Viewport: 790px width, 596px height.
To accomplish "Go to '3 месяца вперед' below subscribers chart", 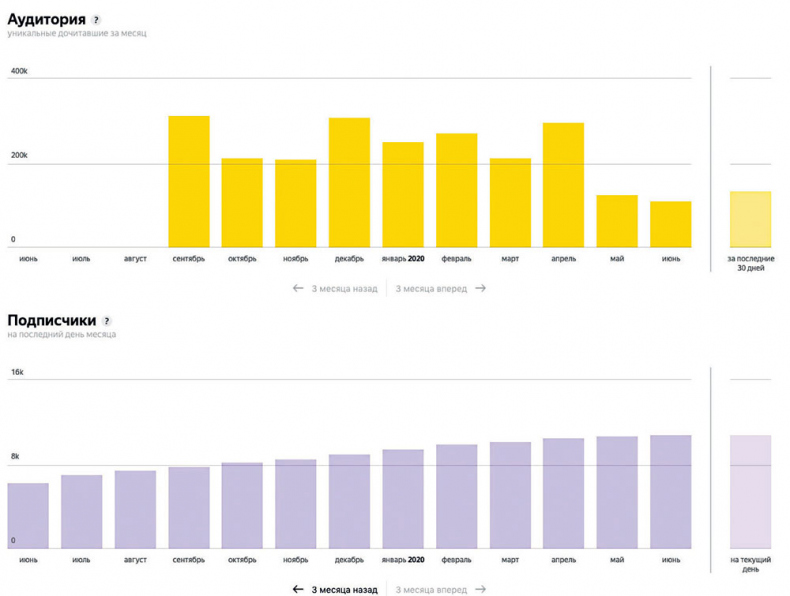I will [x=429, y=589].
